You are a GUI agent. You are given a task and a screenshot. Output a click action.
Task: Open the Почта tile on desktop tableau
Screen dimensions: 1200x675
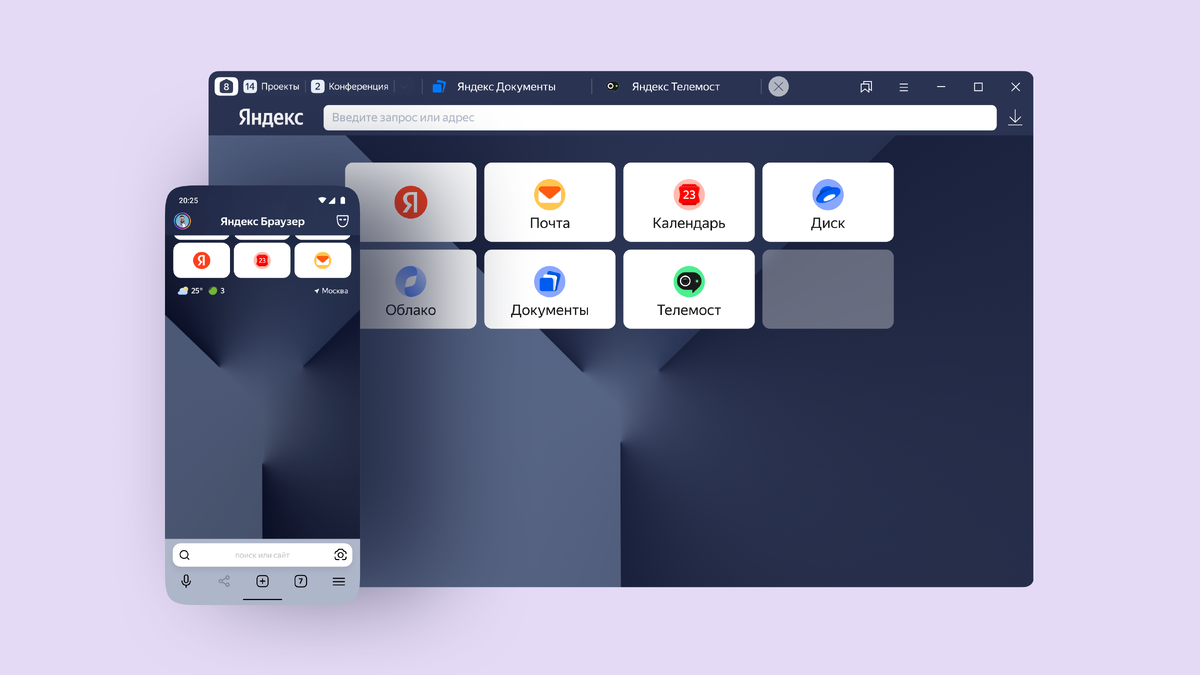click(549, 202)
